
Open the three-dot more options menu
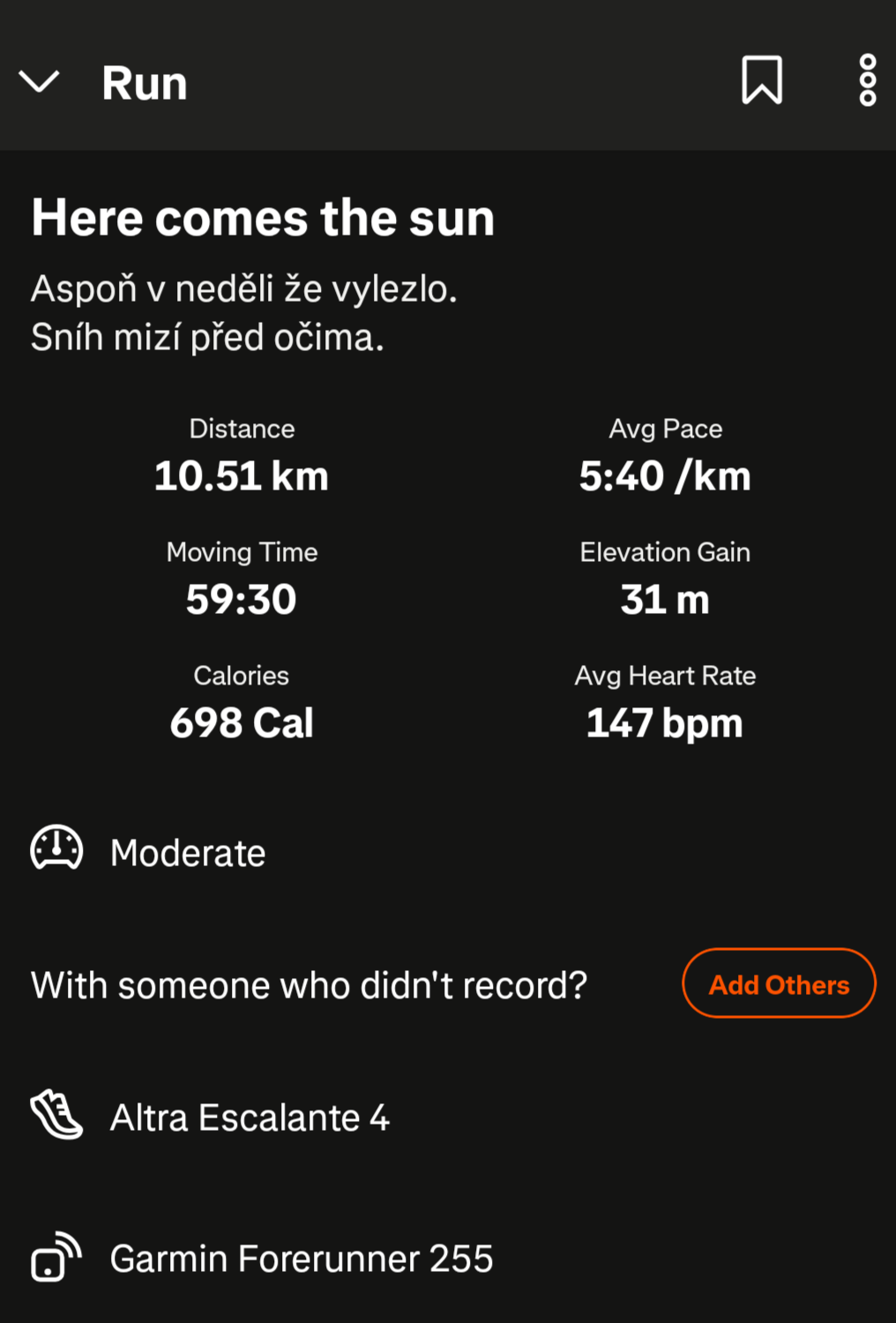pyautogui.click(x=868, y=80)
